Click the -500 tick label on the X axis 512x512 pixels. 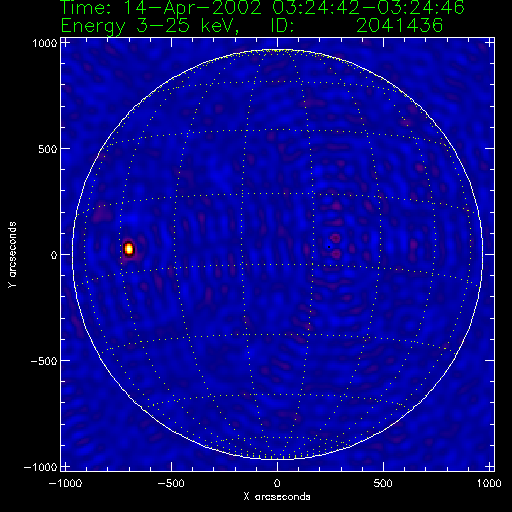click(x=171, y=483)
